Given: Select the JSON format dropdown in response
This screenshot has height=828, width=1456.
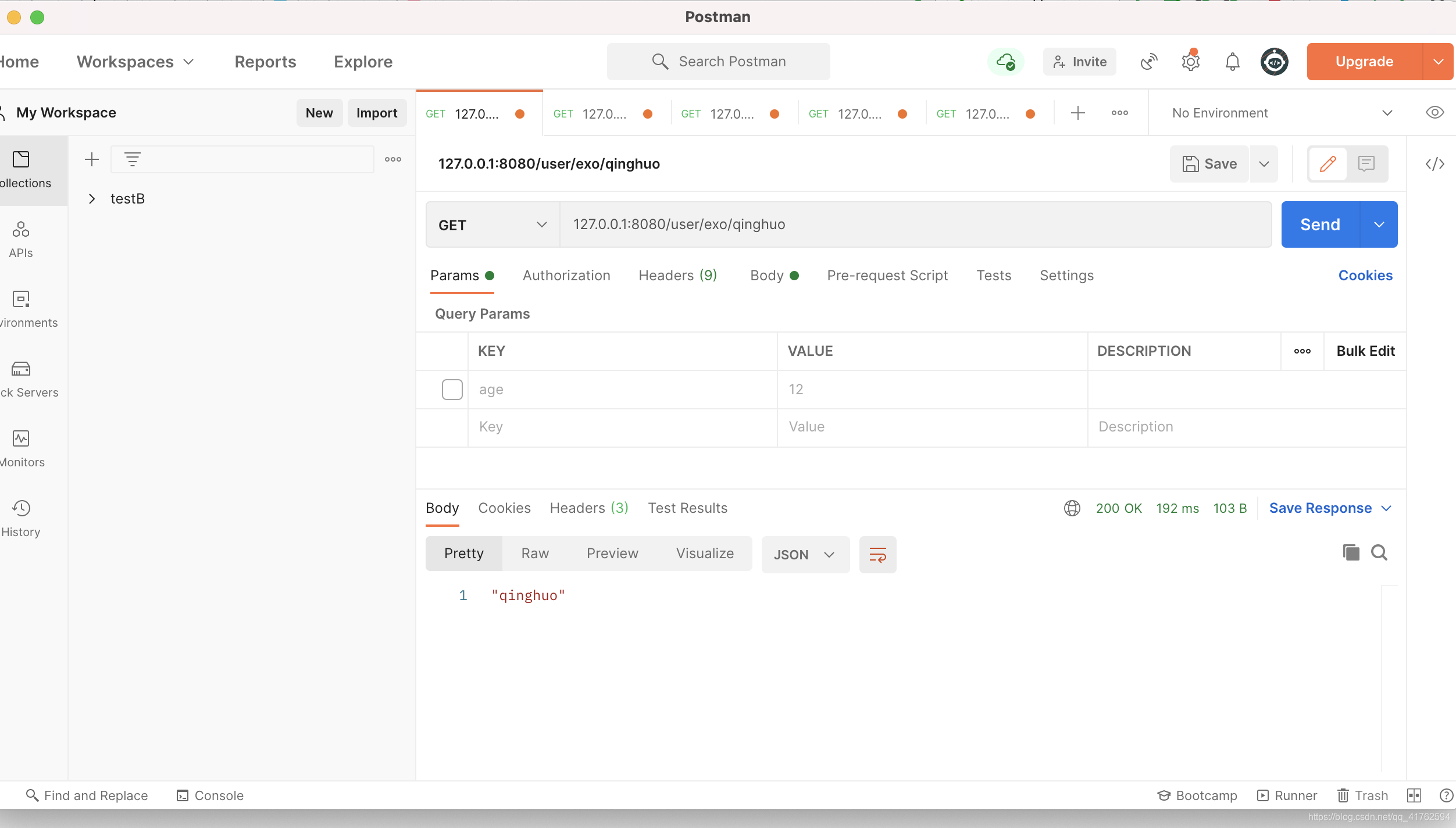Looking at the screenshot, I should (804, 554).
